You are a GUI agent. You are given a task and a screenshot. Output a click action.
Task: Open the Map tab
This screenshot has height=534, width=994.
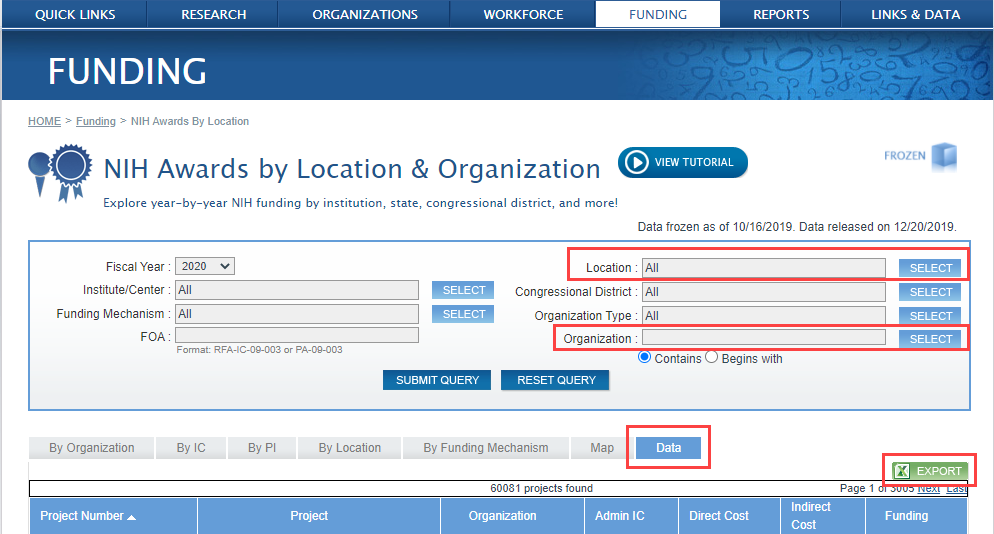click(602, 448)
